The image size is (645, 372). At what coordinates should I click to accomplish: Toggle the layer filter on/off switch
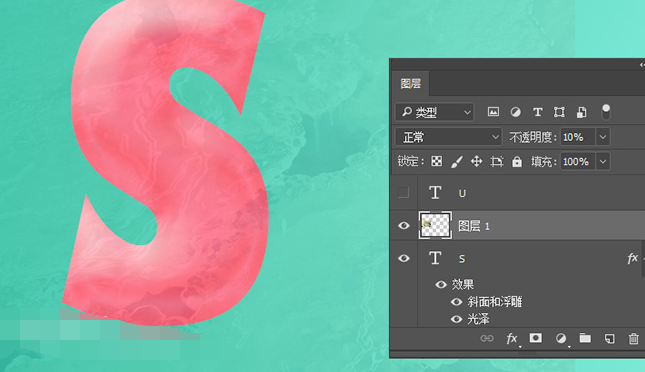coord(606,112)
